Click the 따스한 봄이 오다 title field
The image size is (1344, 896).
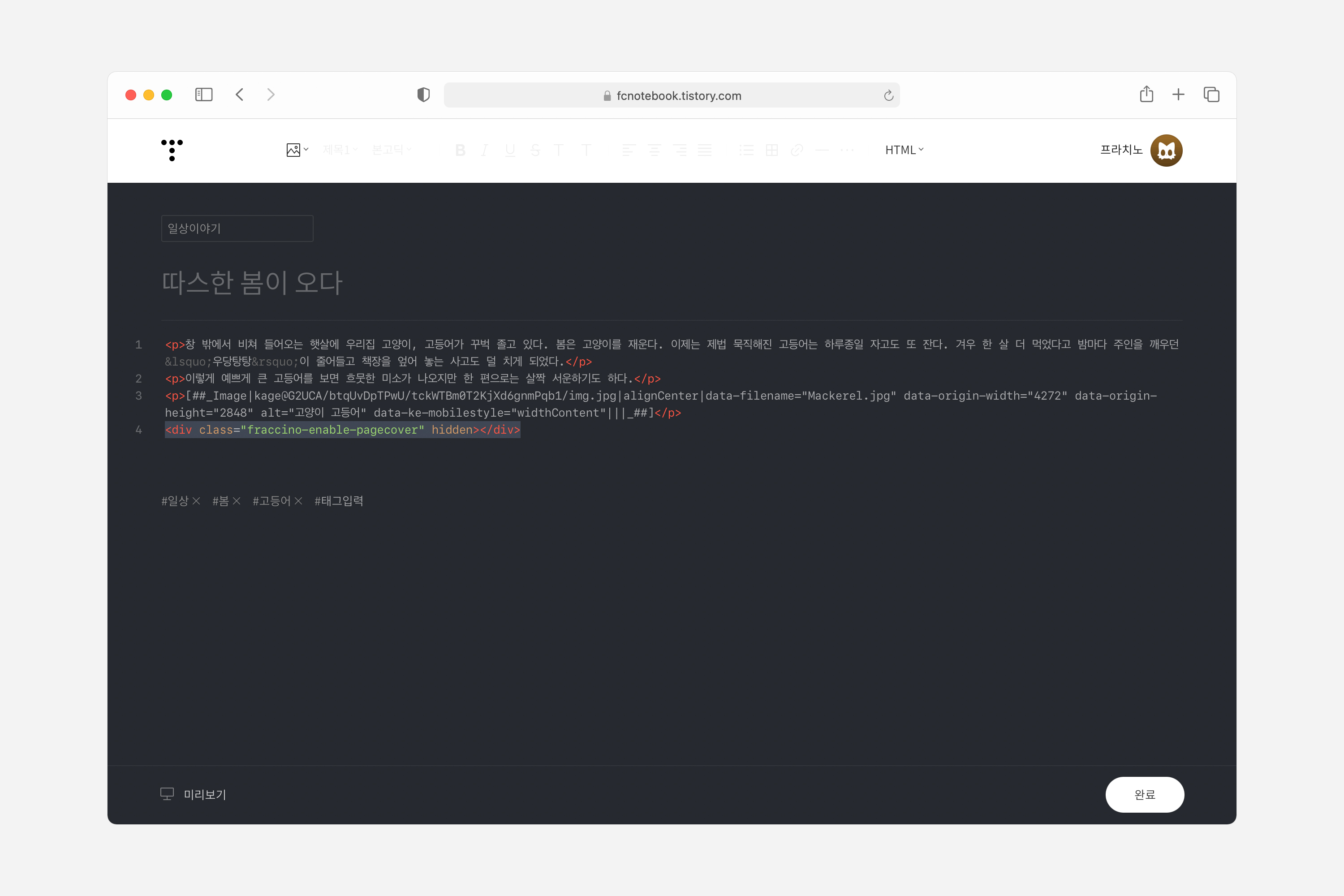pyautogui.click(x=252, y=282)
